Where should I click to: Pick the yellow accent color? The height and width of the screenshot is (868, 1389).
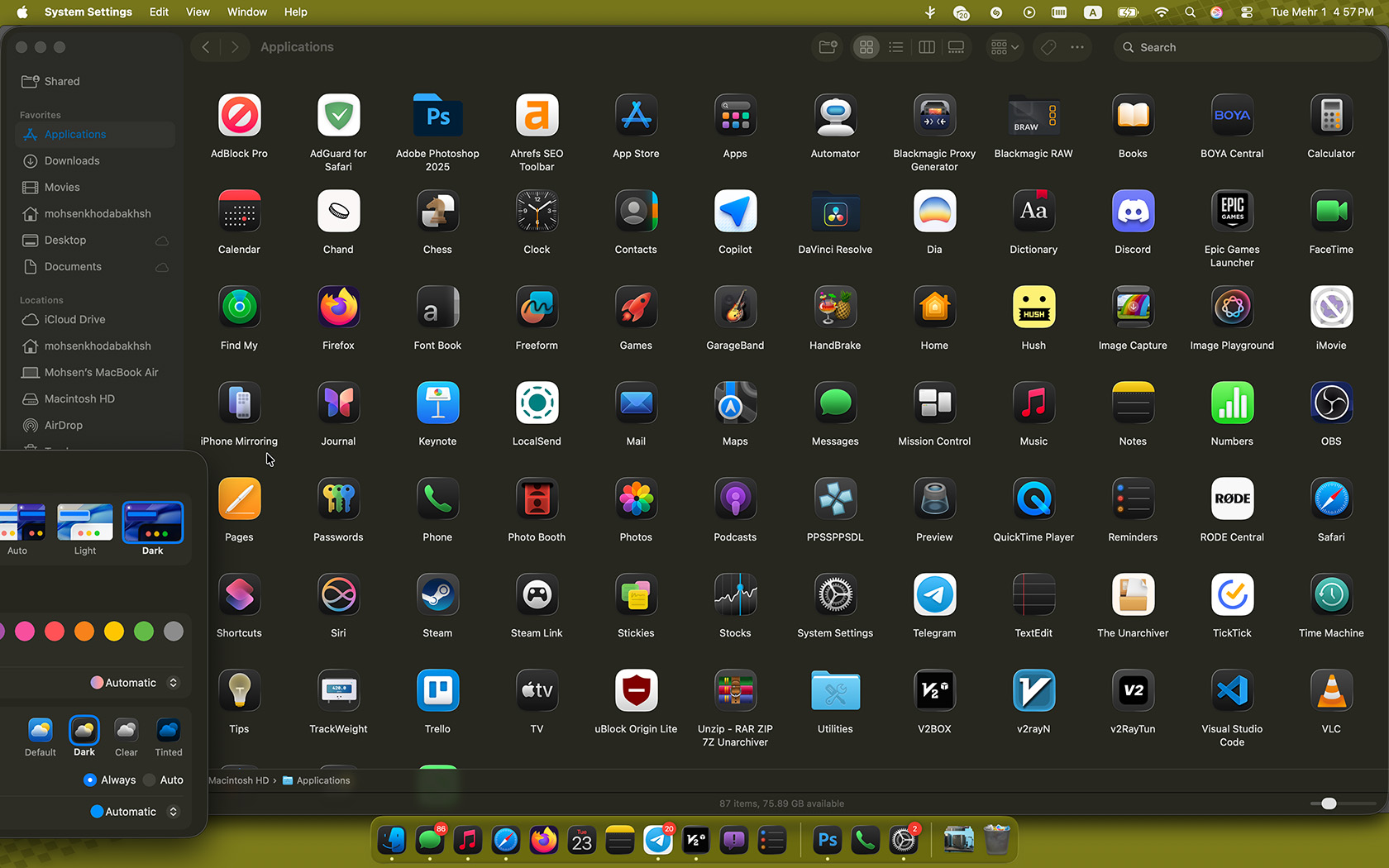pos(114,632)
